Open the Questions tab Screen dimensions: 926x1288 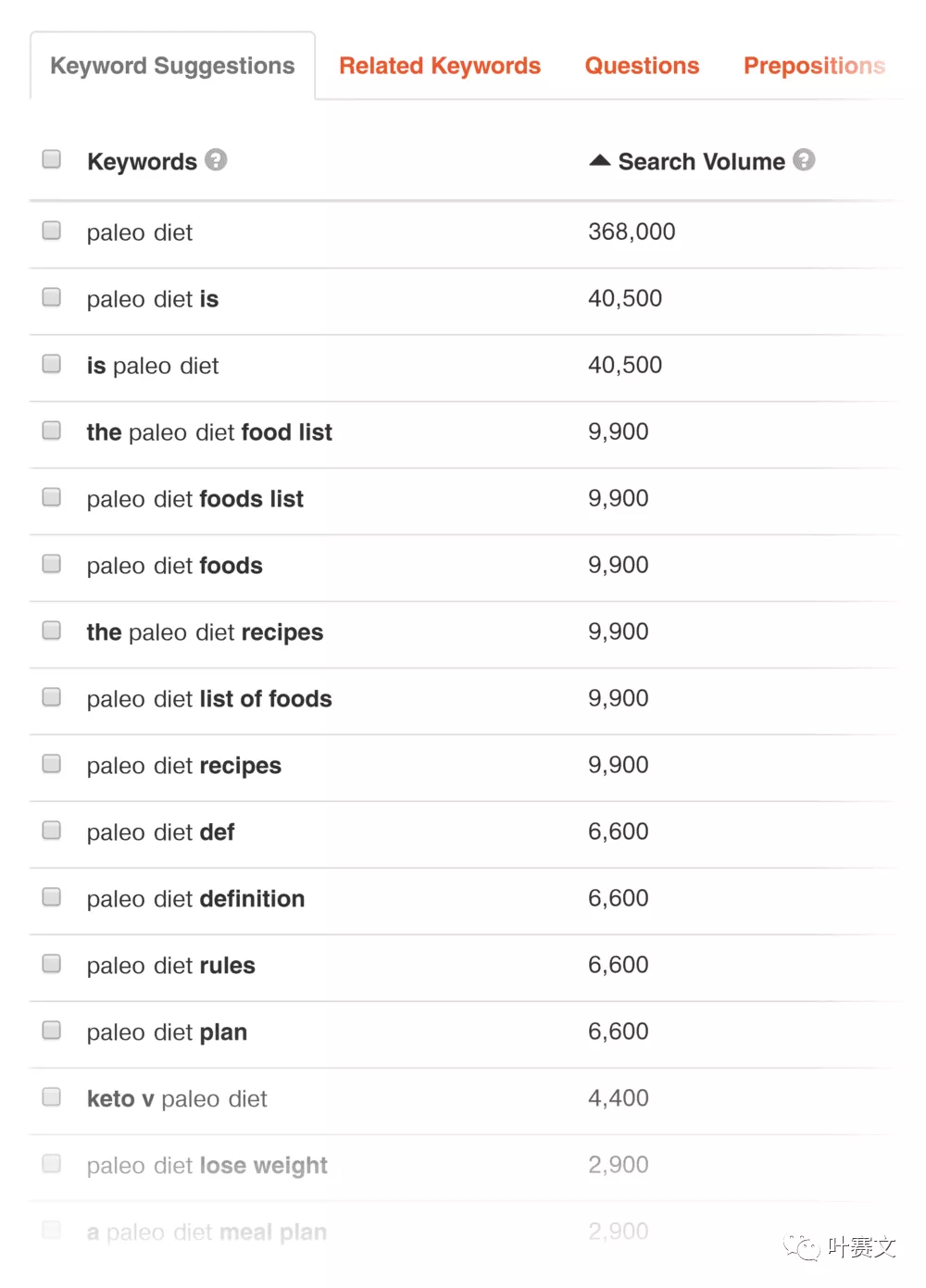[642, 66]
